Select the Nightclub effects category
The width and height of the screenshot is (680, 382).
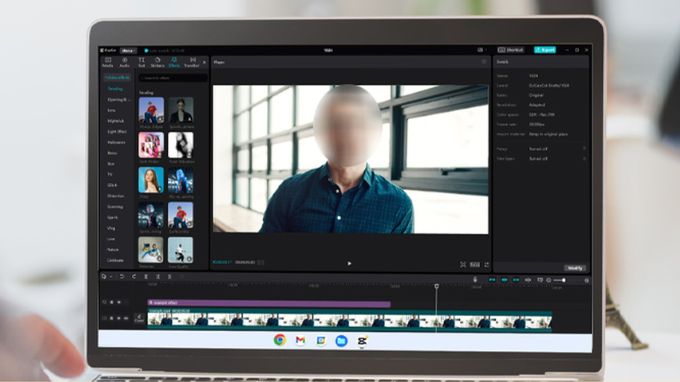pyautogui.click(x=116, y=121)
